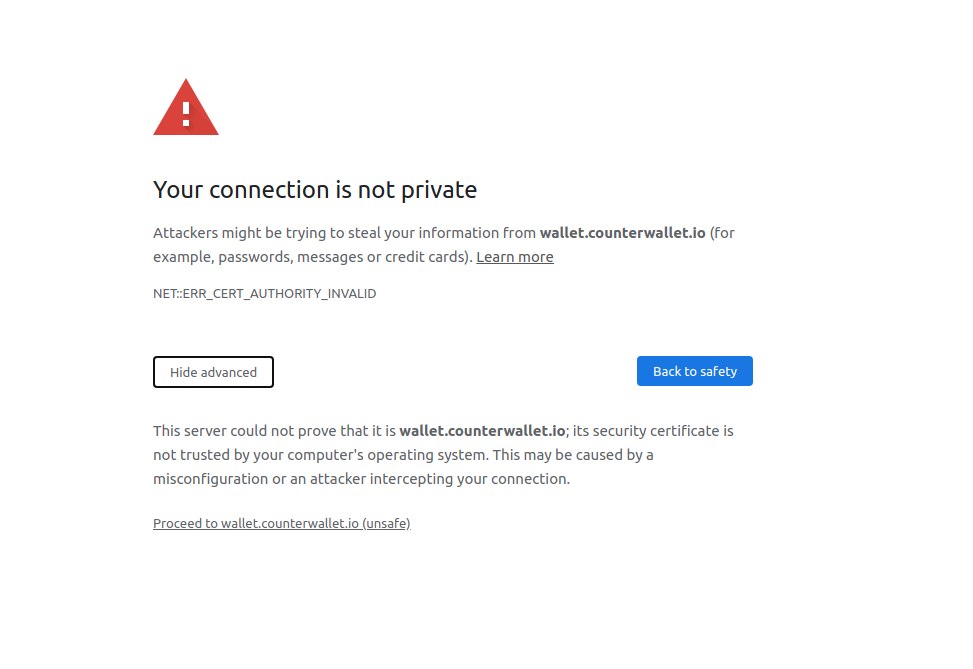
Task: Click the words 'its security certificate is'
Action: pyautogui.click(x=653, y=431)
